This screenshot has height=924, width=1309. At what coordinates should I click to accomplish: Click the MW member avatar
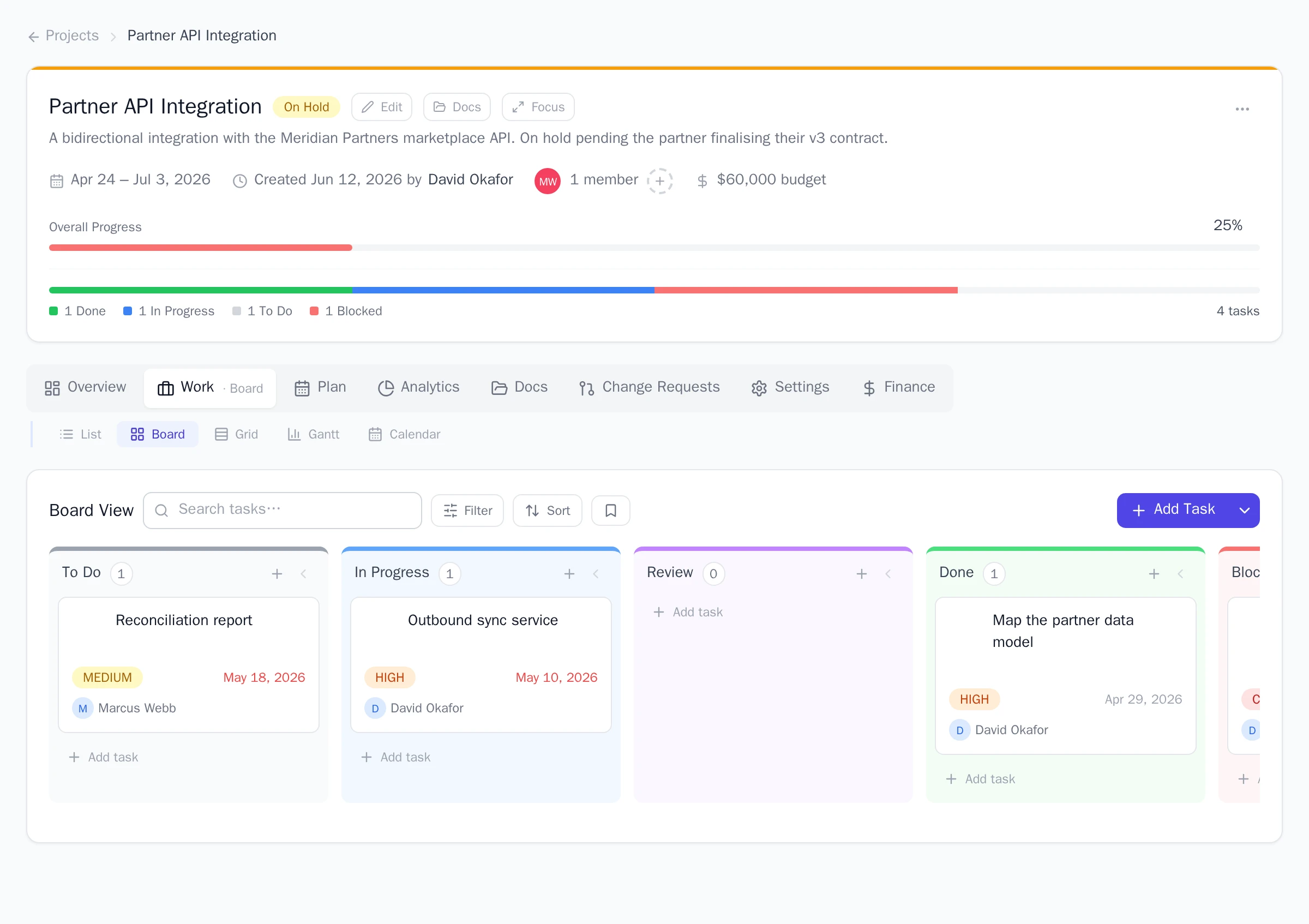(547, 181)
